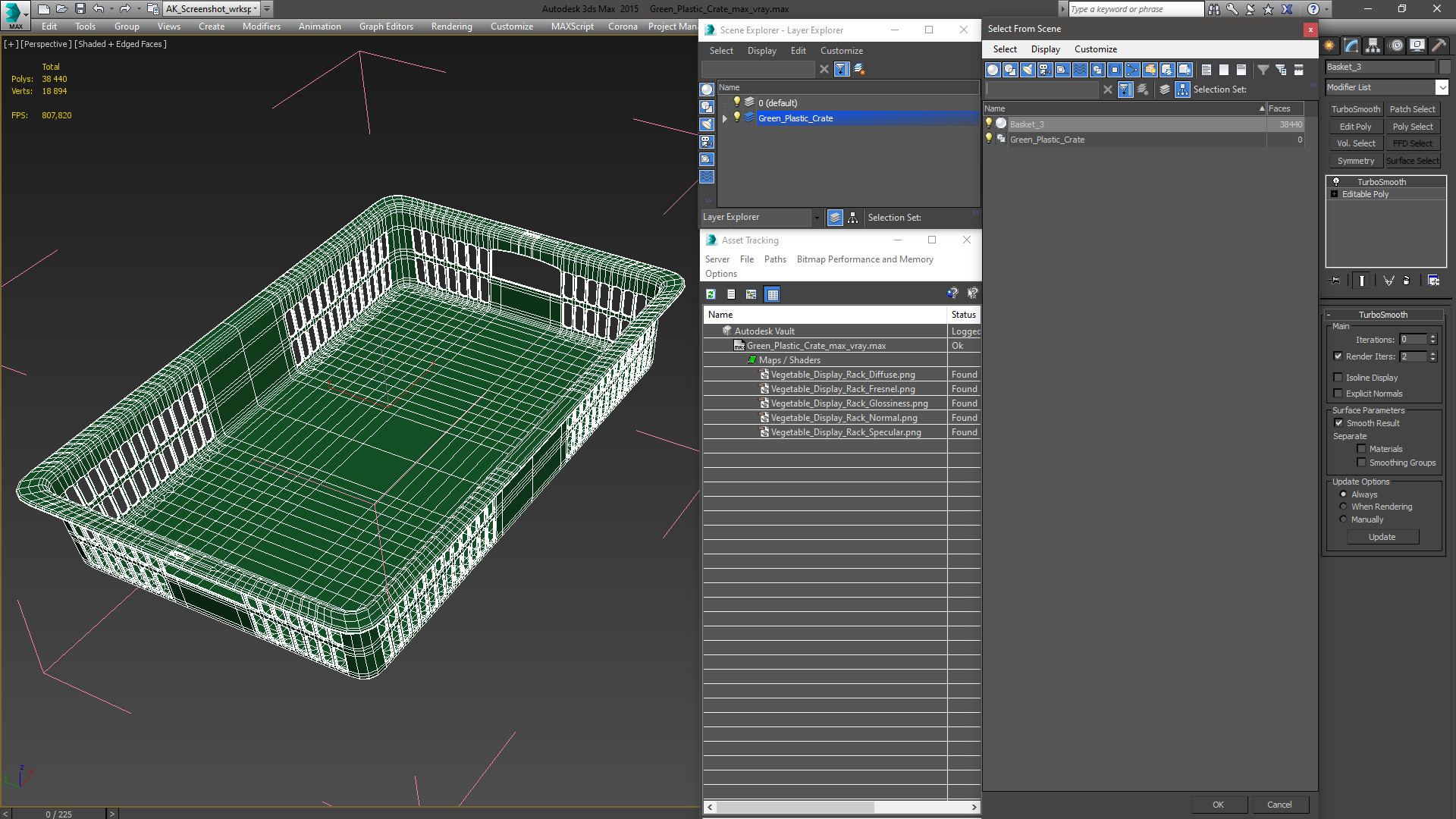Open Undo history dropdown arrow
This screenshot has height=819, width=1456.
[x=112, y=9]
